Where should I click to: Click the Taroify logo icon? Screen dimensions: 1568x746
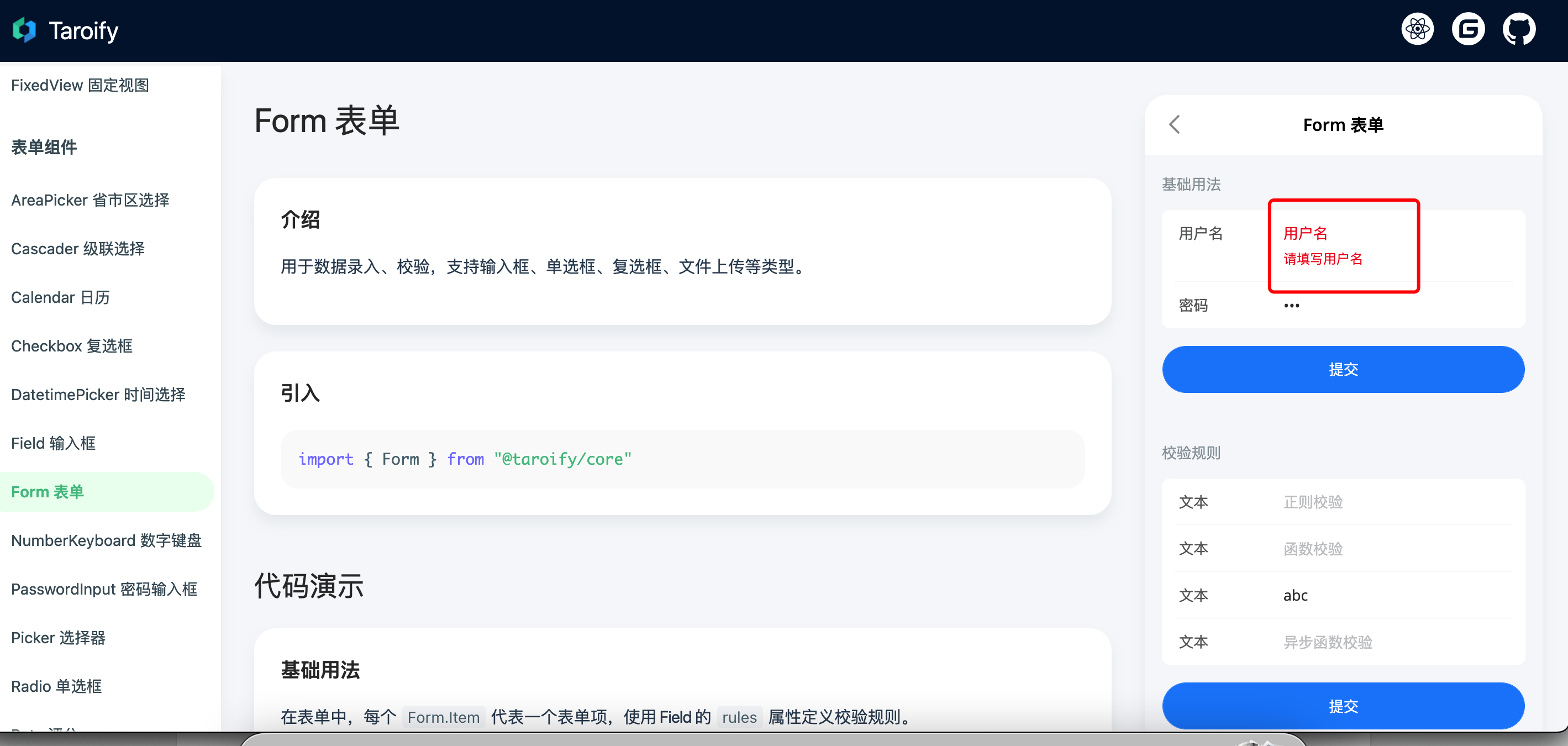coord(24,30)
